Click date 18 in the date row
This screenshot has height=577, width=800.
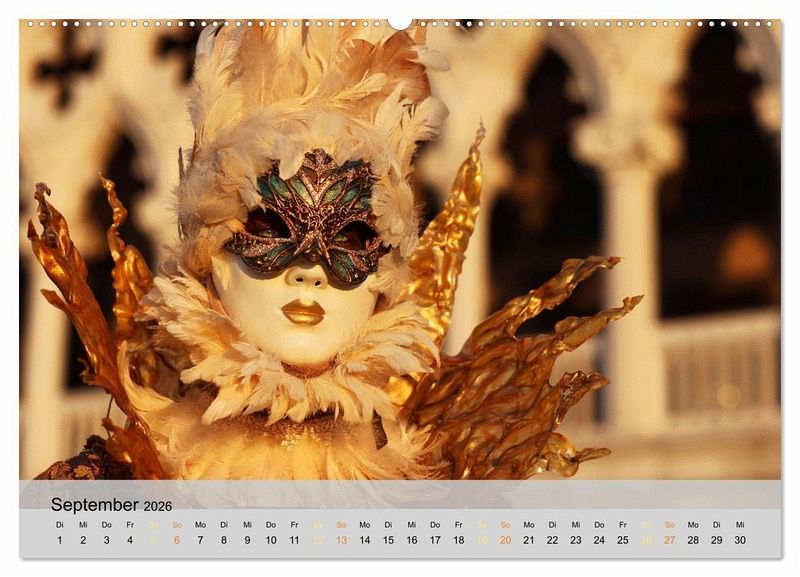tap(458, 540)
